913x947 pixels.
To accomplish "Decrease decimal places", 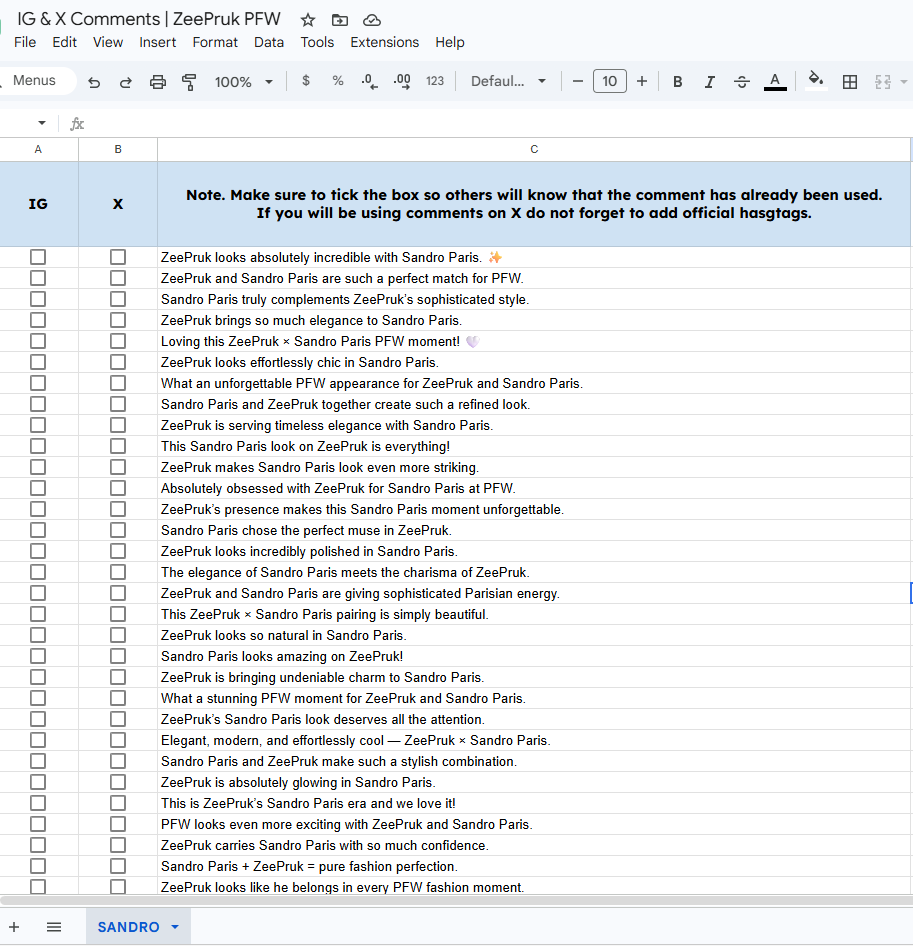I will pos(370,82).
